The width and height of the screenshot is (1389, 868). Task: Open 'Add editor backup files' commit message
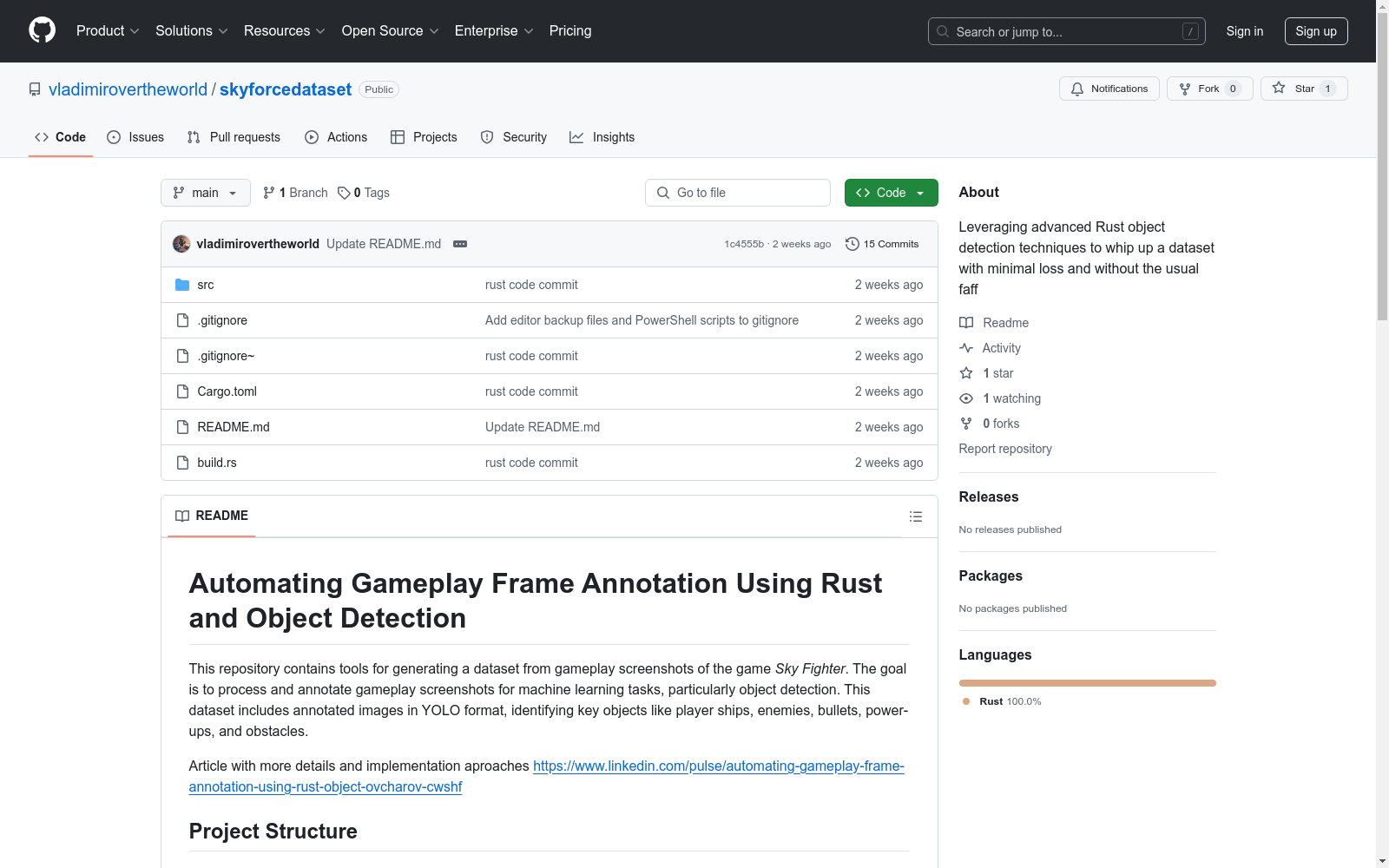642,320
